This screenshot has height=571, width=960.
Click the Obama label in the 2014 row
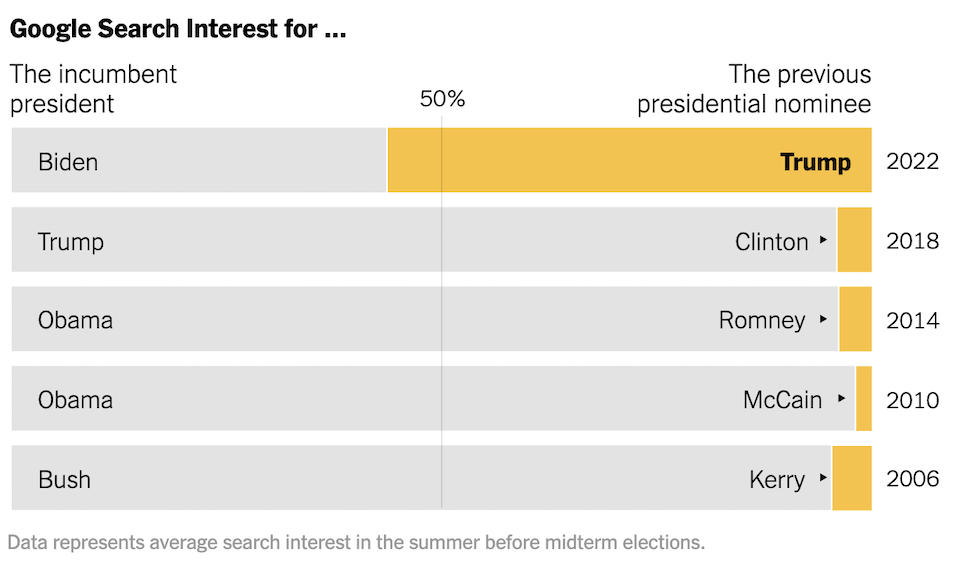pyautogui.click(x=75, y=320)
